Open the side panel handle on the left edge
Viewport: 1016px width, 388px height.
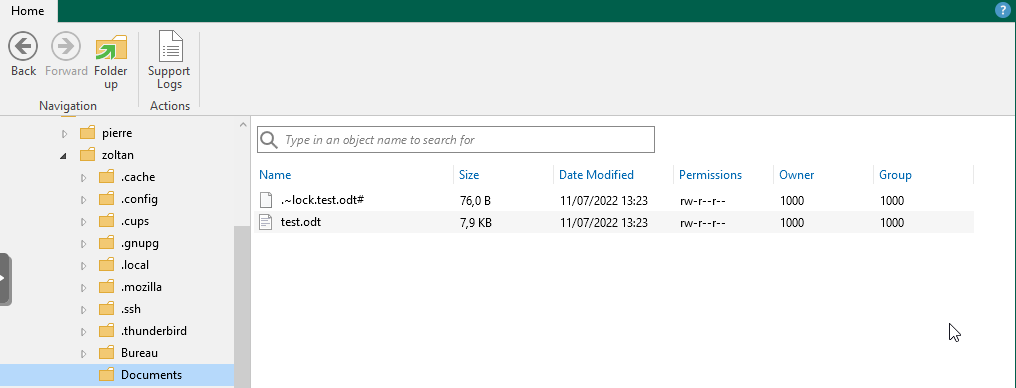(x=5, y=279)
